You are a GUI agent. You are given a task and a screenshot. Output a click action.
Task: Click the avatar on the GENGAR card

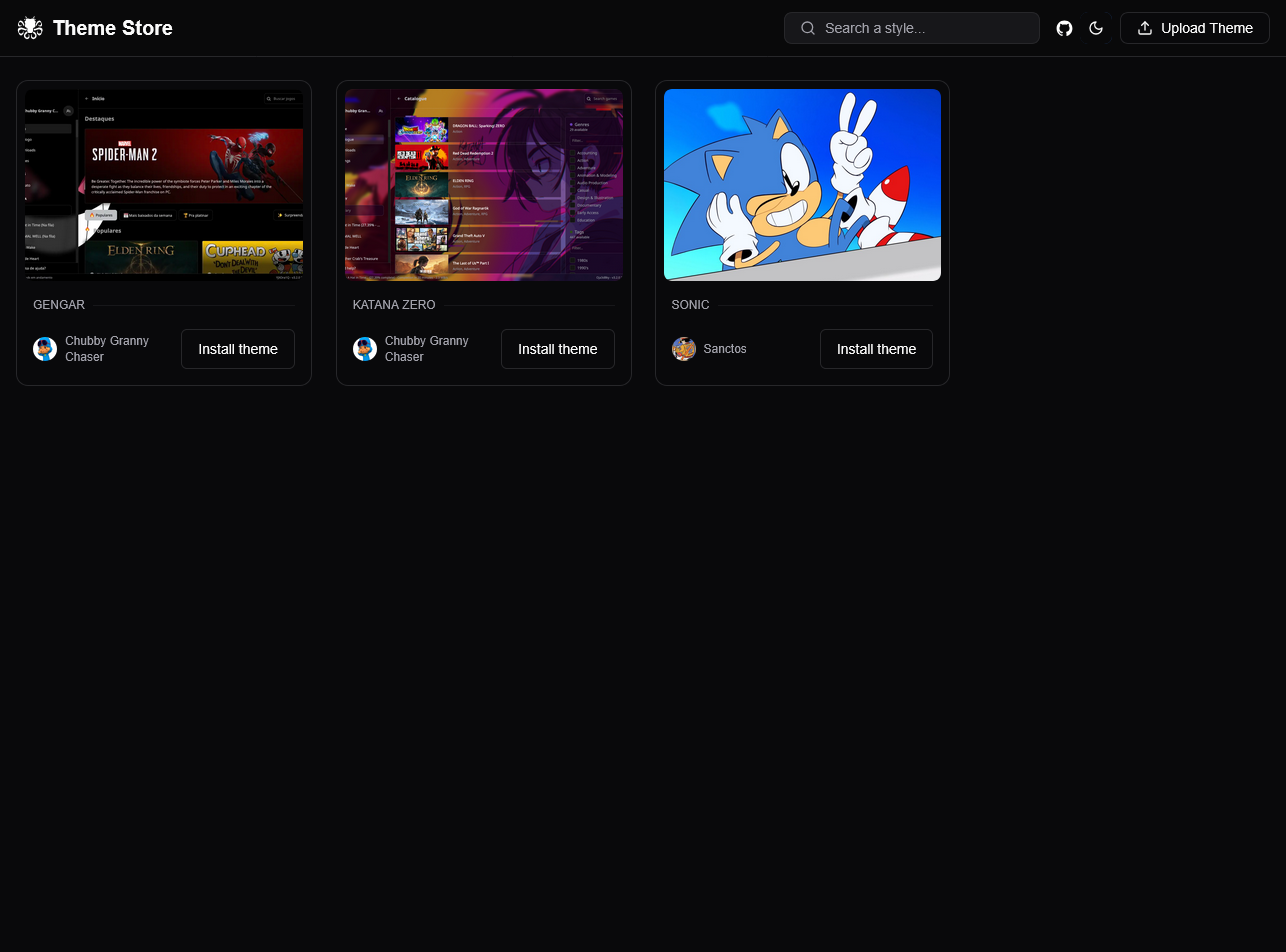[x=44, y=348]
